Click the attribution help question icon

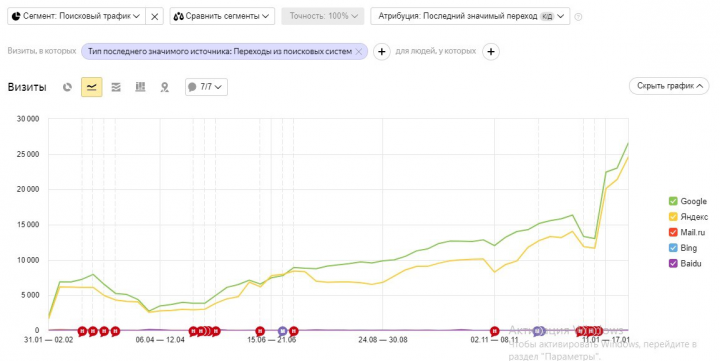coord(578,17)
